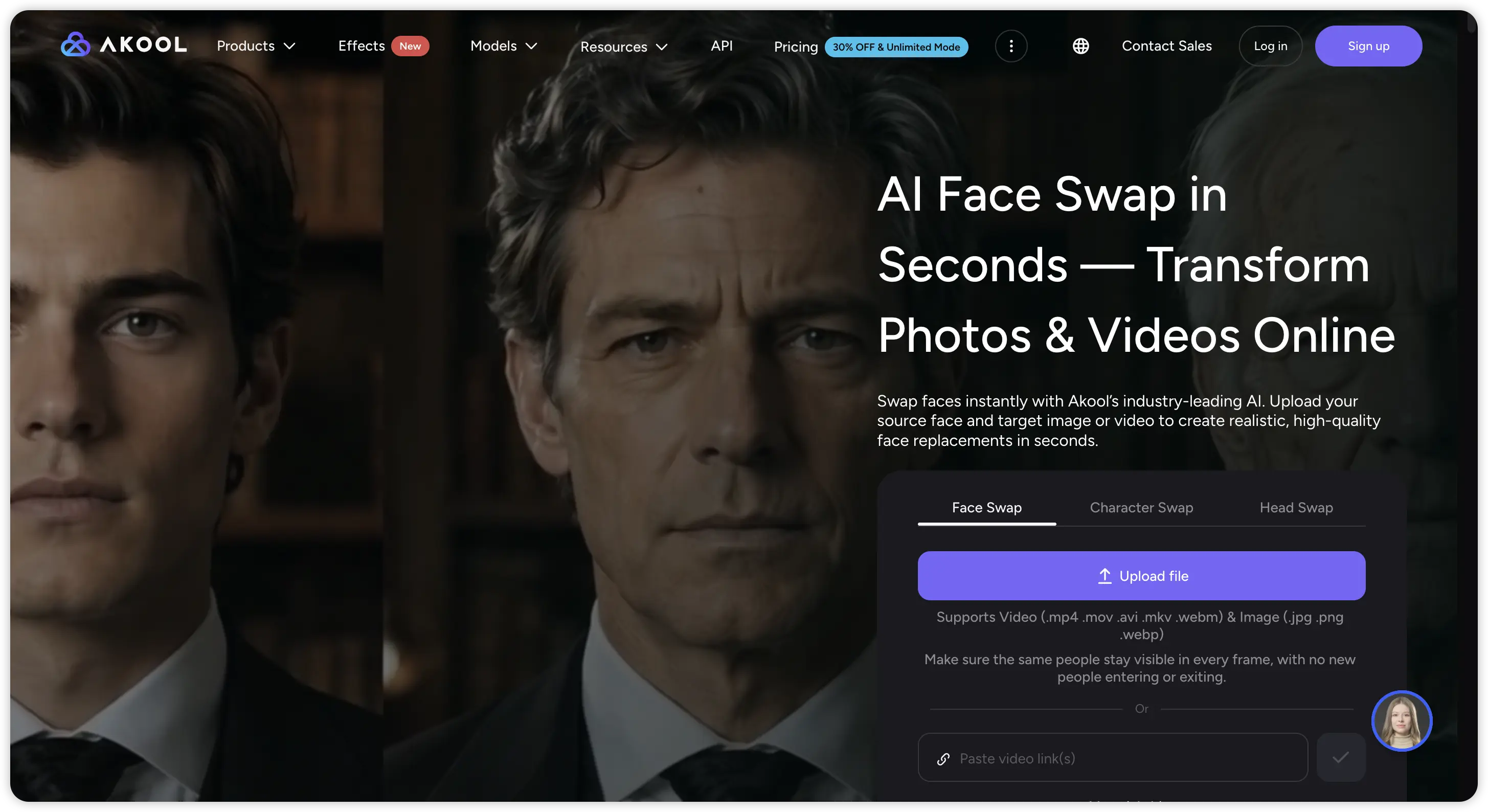Expand the Models dropdown
The height and width of the screenshot is (812, 1488).
point(504,46)
